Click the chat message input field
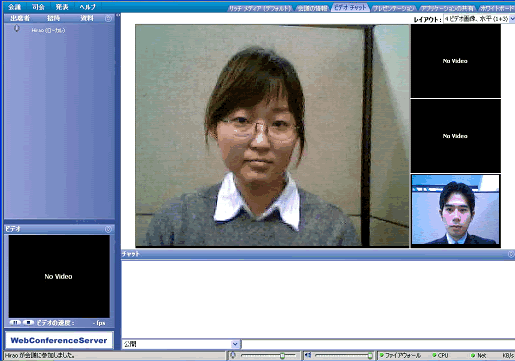515x361 pixels. pyautogui.click(x=378, y=344)
